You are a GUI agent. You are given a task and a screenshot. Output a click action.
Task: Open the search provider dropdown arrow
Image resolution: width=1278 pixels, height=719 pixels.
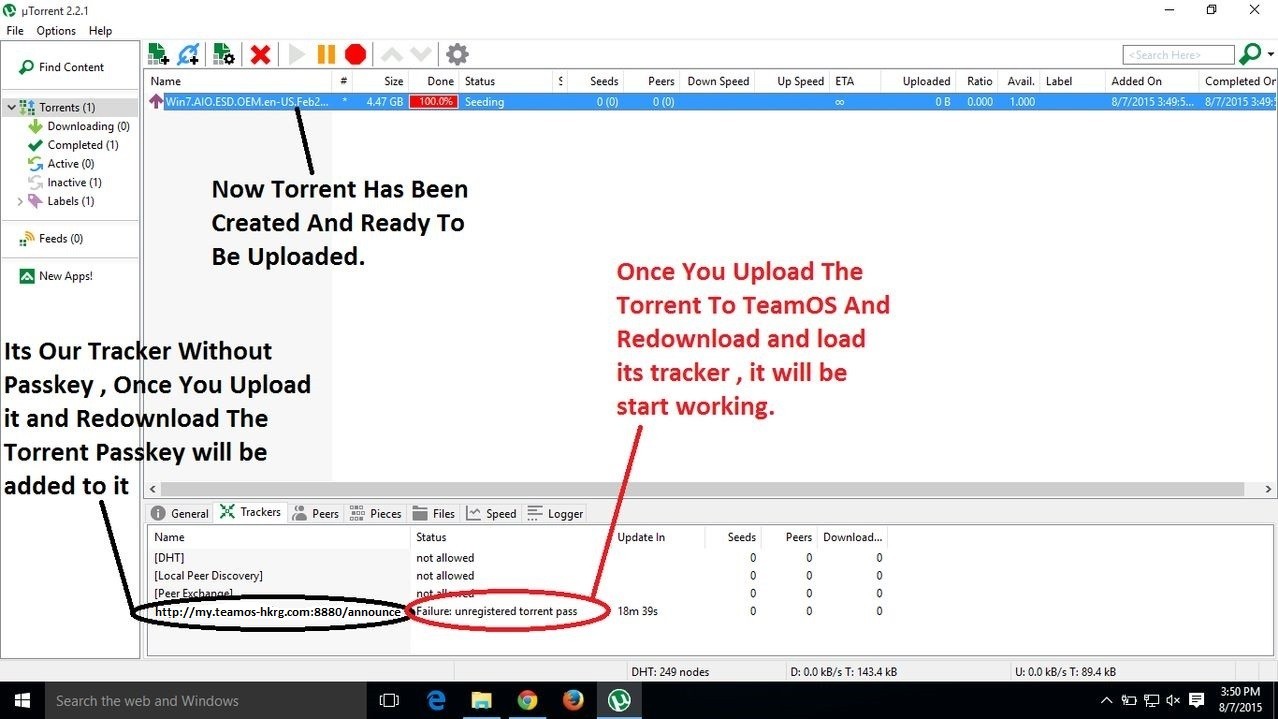[x=1271, y=54]
